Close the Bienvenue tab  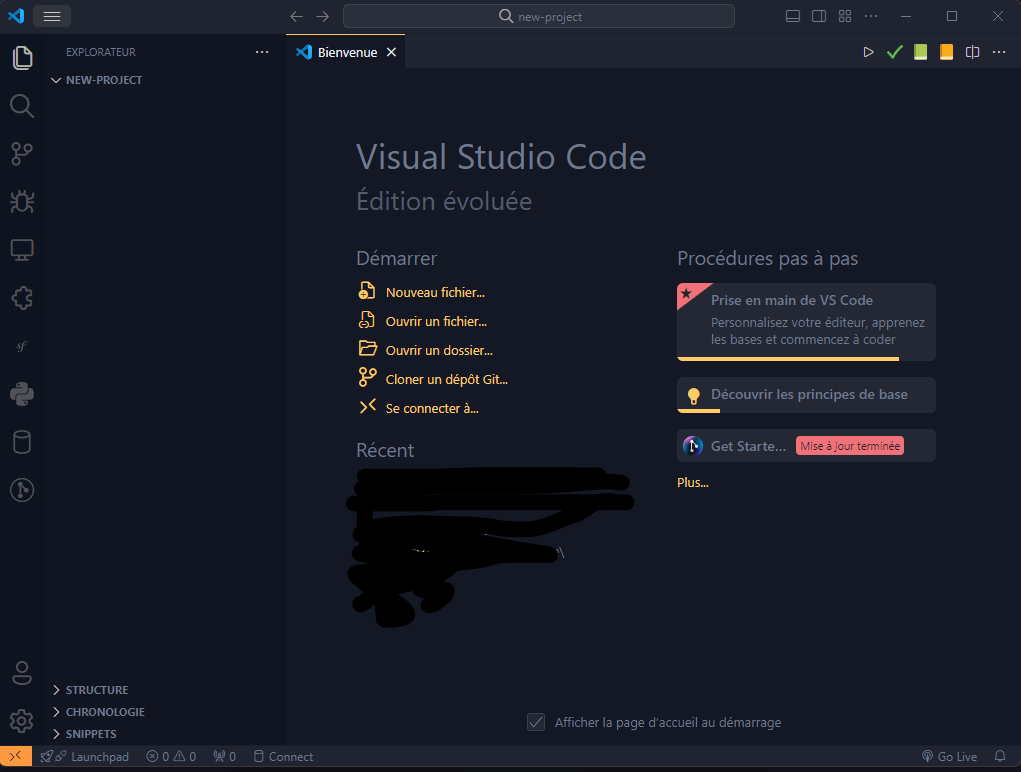391,52
